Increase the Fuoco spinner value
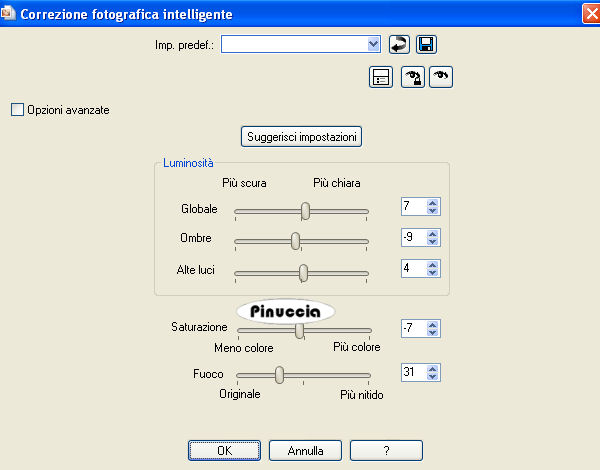600x470 pixels. (x=433, y=368)
